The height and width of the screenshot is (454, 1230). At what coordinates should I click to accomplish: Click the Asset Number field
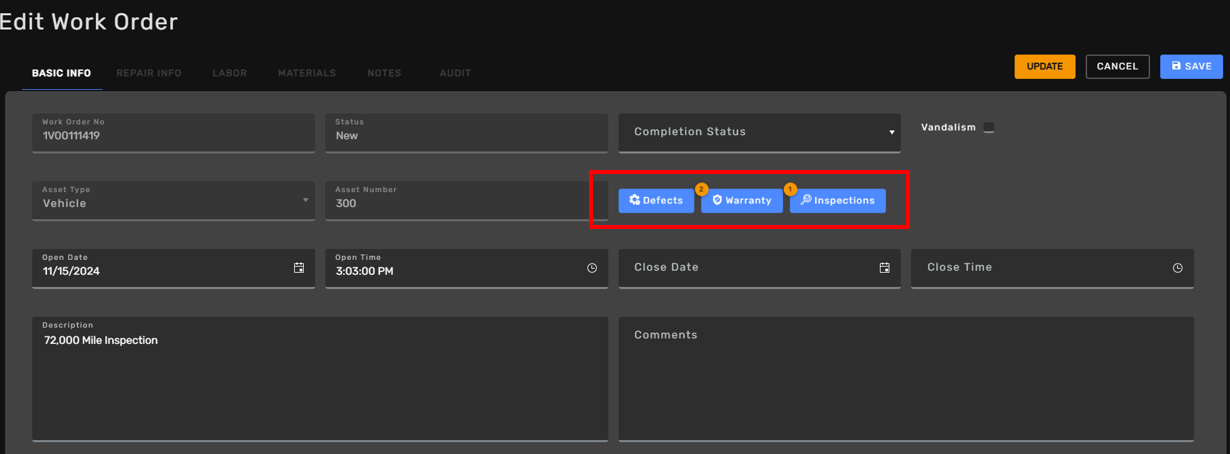(466, 200)
